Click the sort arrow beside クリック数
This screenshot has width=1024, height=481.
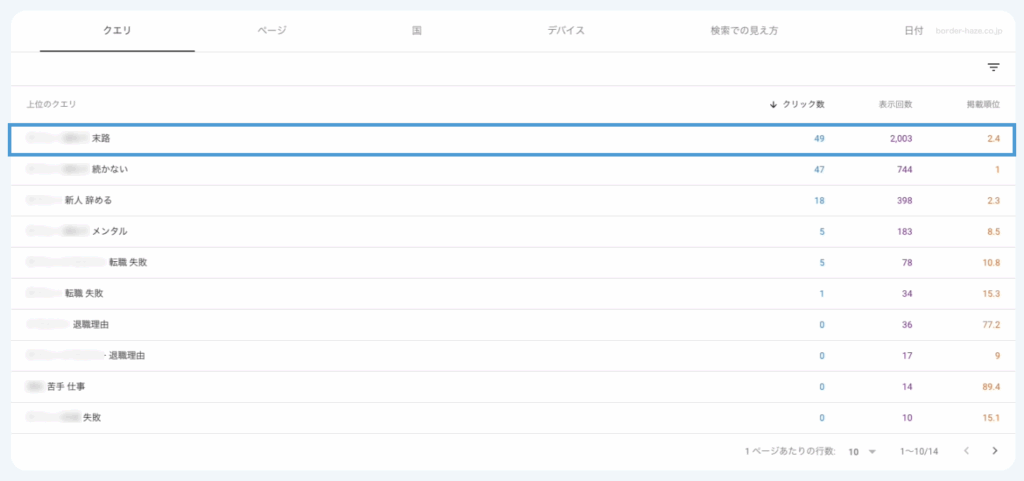click(x=773, y=104)
